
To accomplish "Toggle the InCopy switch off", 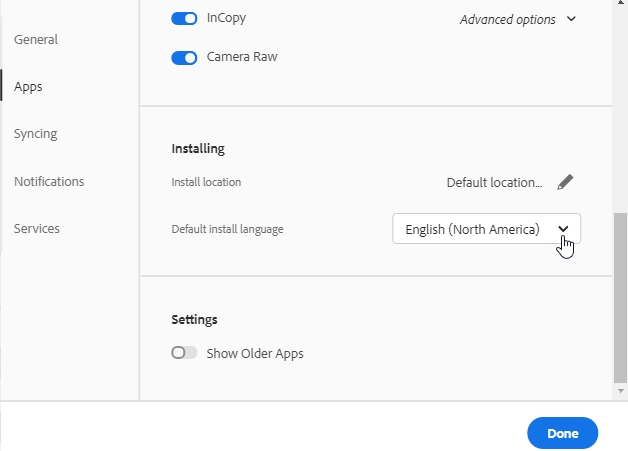I will coord(184,18).
